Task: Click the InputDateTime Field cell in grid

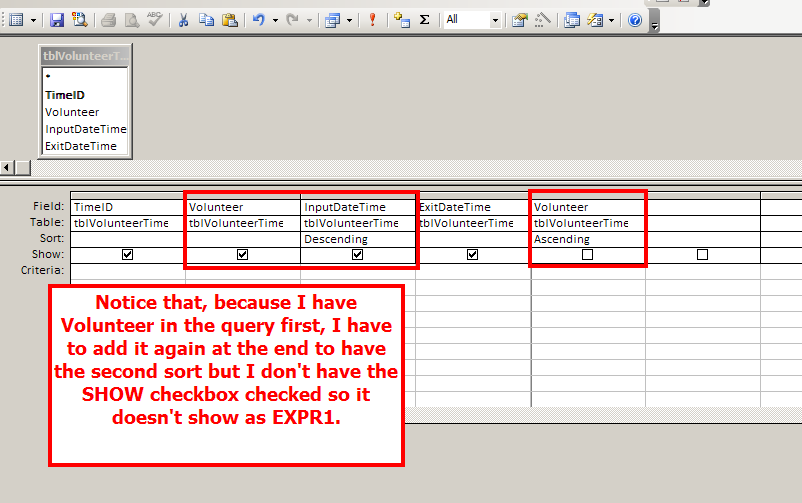Action: point(358,207)
